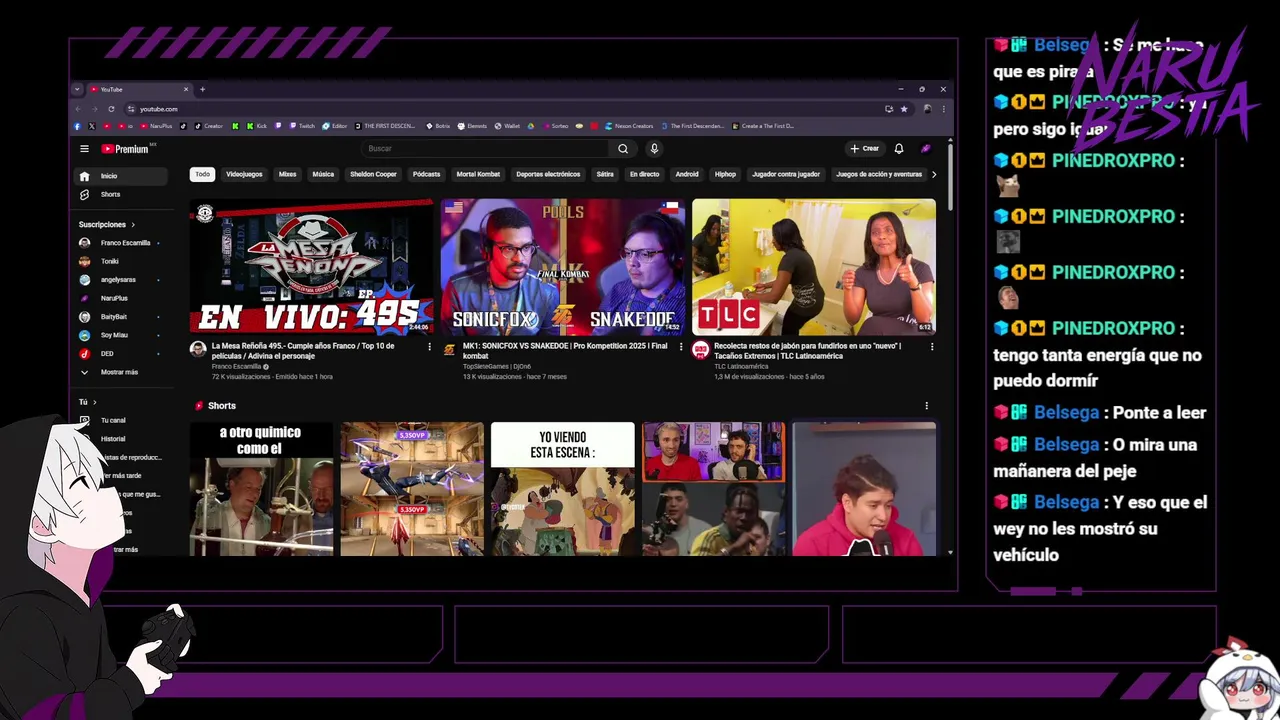Screen dimensions: 1280x720
Task: Open the Twitch bookmark
Action: [301, 126]
